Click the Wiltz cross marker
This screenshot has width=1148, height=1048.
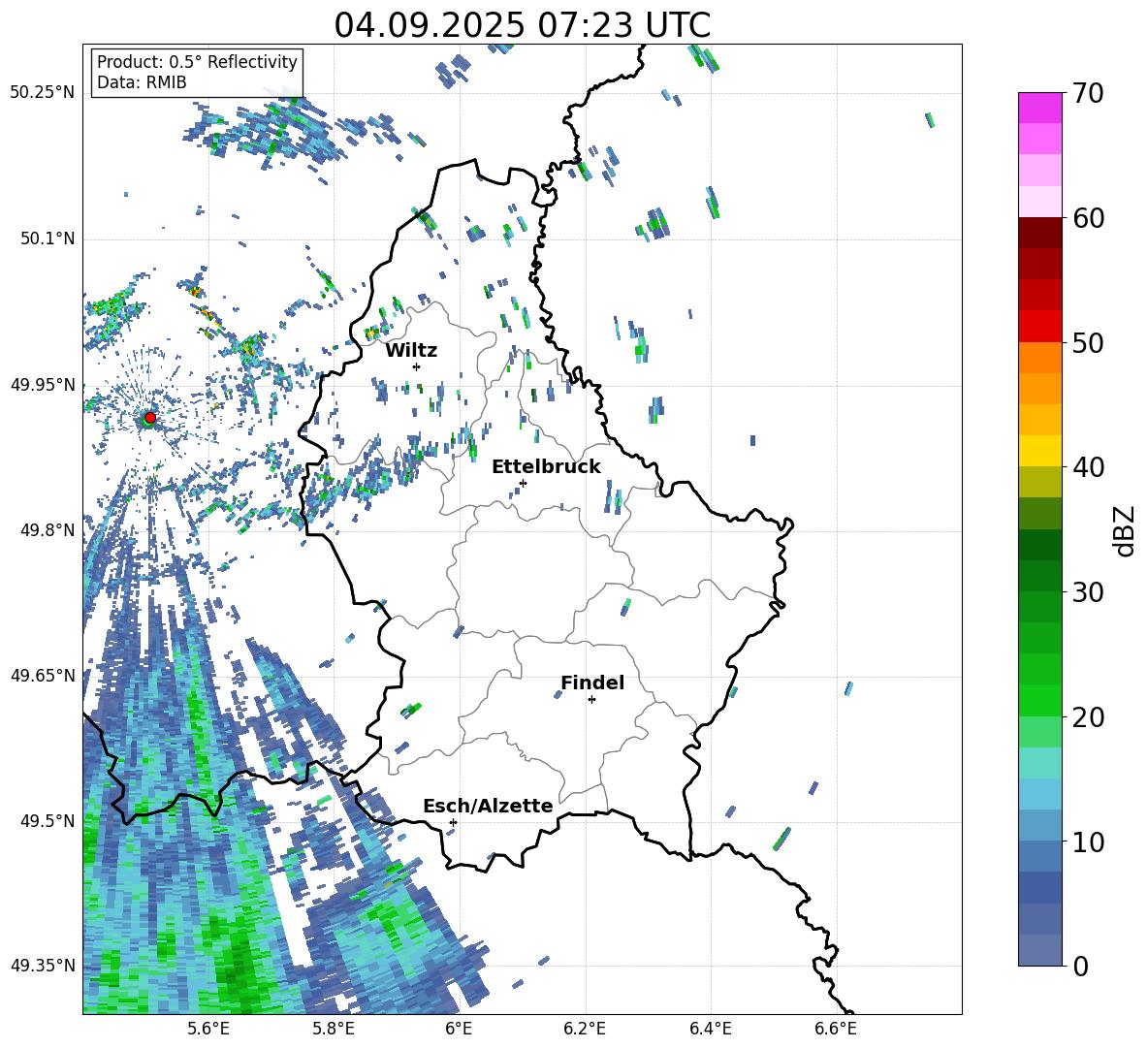(x=417, y=366)
